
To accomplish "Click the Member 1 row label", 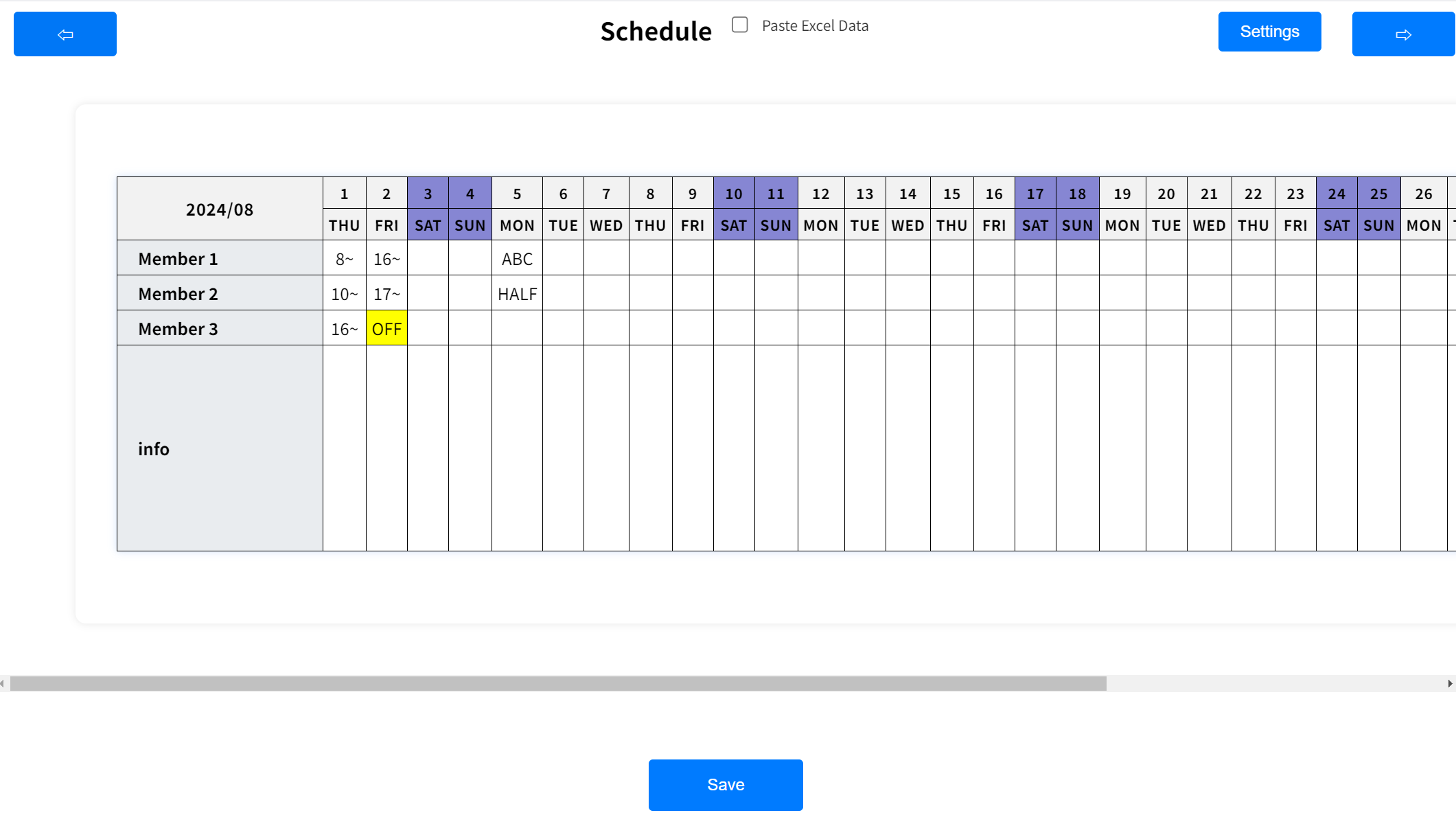I will tap(178, 259).
